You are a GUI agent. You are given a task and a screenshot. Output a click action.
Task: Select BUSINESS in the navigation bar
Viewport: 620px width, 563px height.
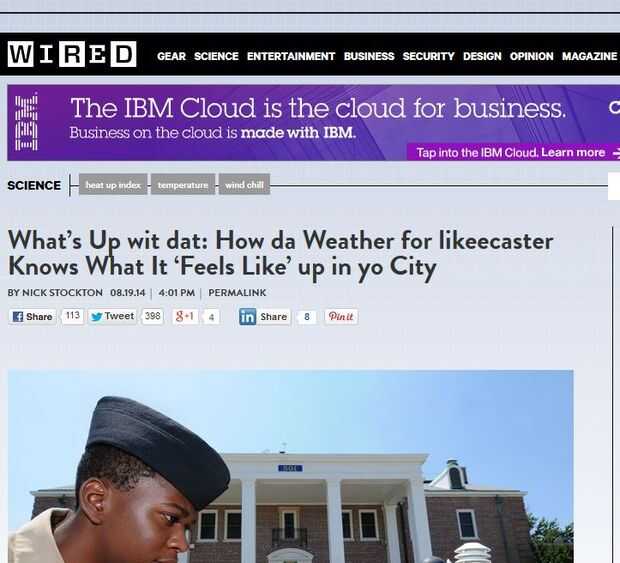pyautogui.click(x=369, y=57)
